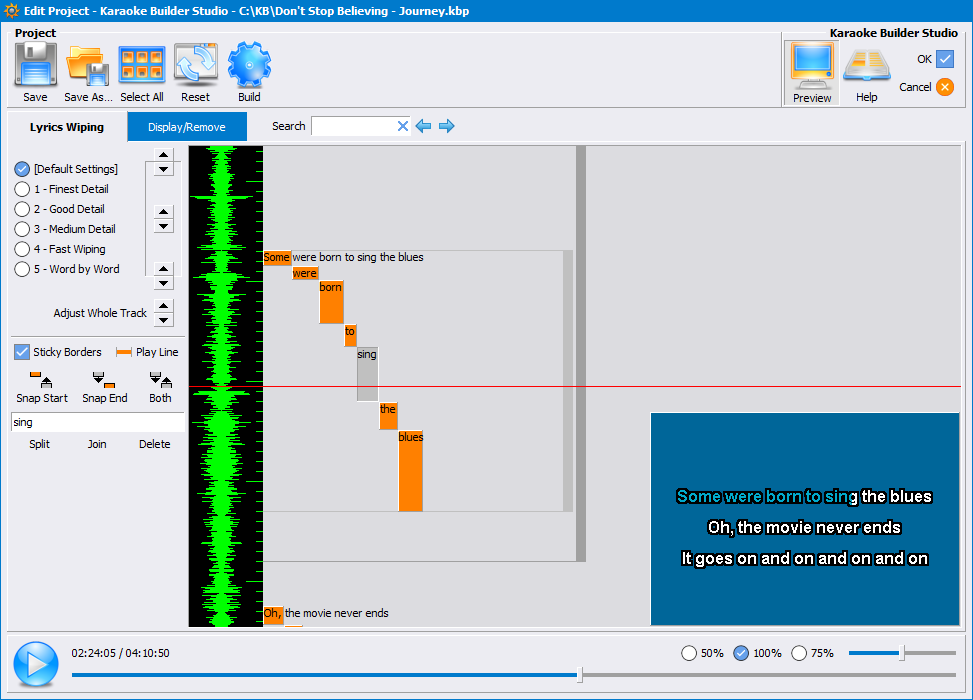Click the top down arrow stepper
Viewport: 973px width, 700px height.
click(163, 169)
